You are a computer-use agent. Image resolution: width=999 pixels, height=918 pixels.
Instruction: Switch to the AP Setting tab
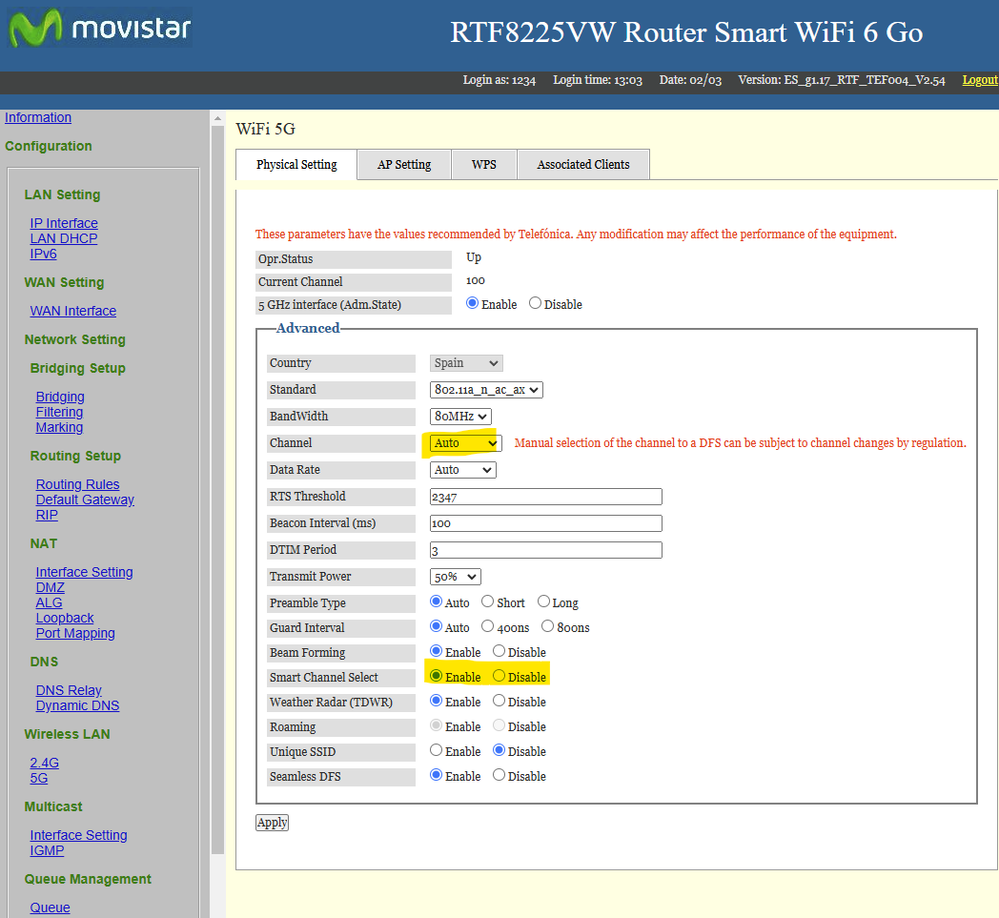coord(404,165)
